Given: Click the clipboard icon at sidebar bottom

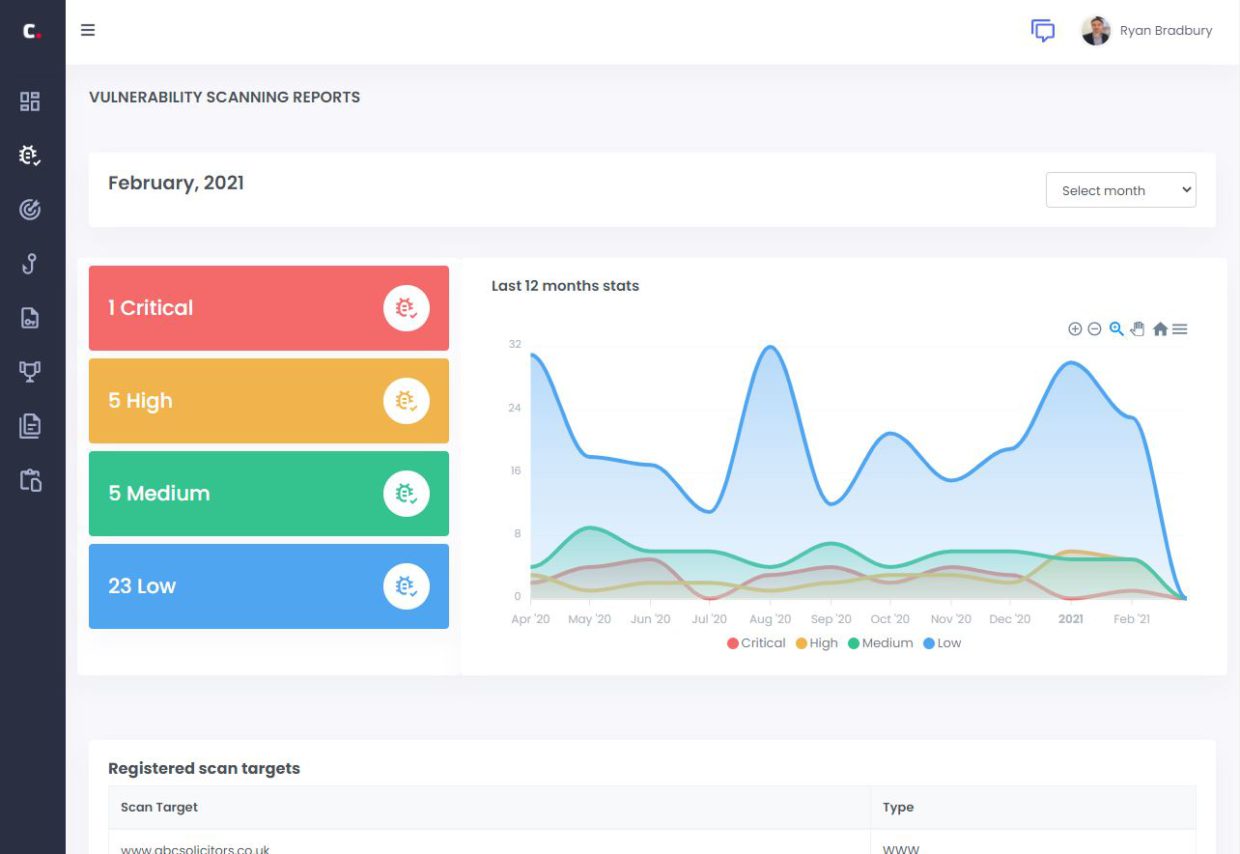Looking at the screenshot, I should point(29,480).
